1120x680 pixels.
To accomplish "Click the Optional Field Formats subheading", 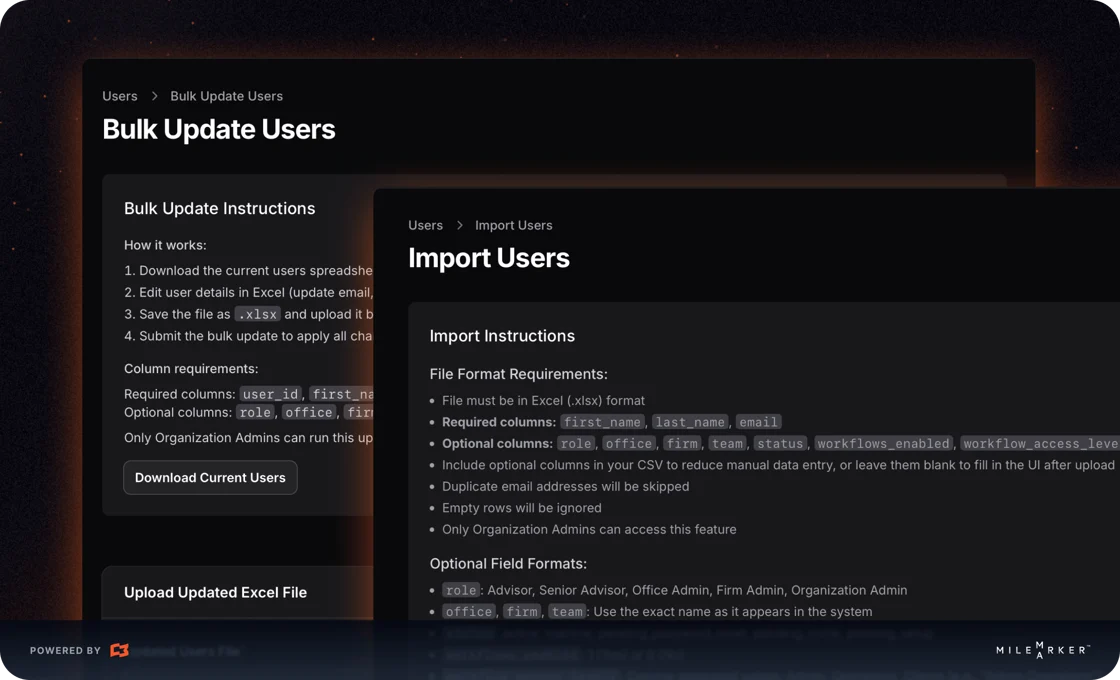I will coord(508,564).
